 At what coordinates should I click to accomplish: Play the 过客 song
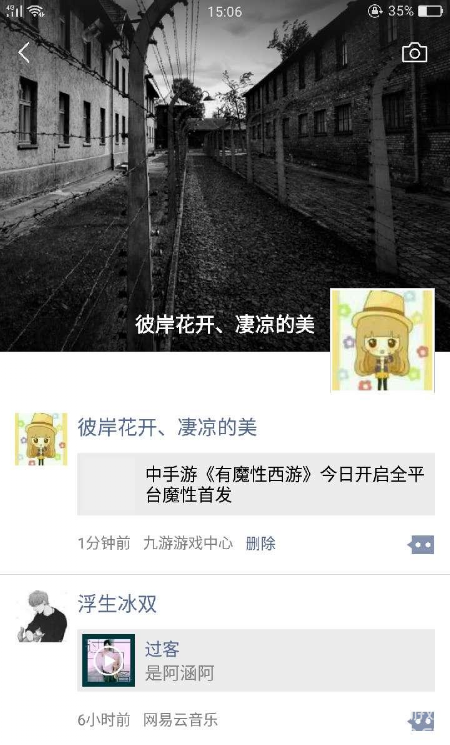[108, 660]
